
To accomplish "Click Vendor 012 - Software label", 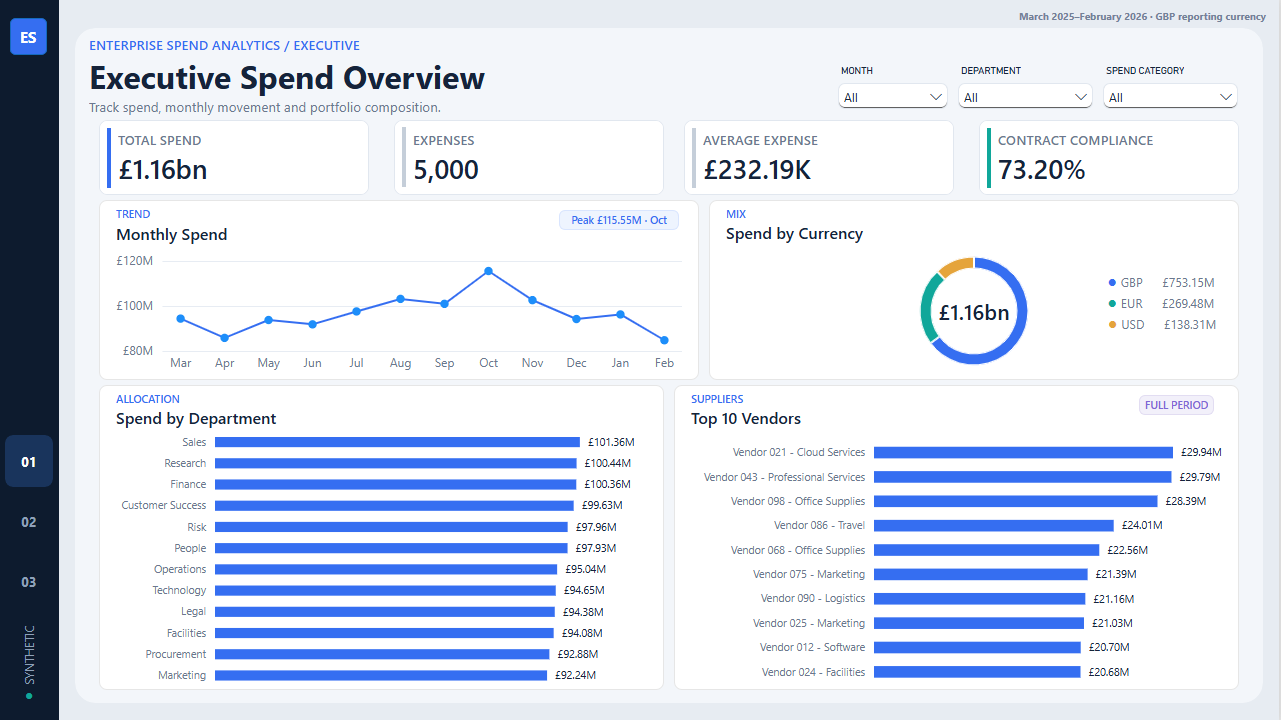I will point(812,647).
